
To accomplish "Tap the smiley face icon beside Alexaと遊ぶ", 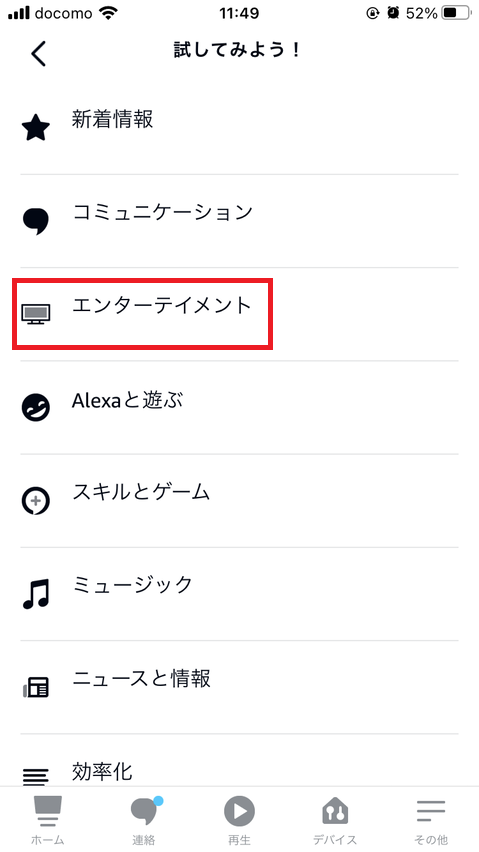I will pos(36,408).
